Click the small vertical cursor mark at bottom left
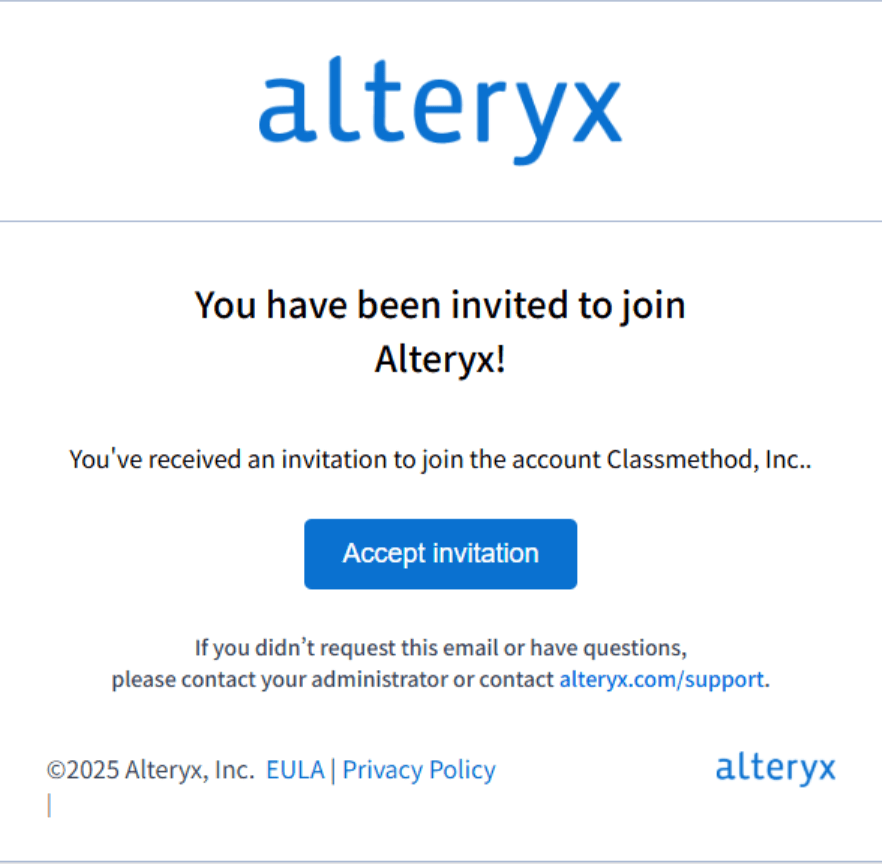Viewport: 882px width, 864px height. pyautogui.click(x=49, y=806)
